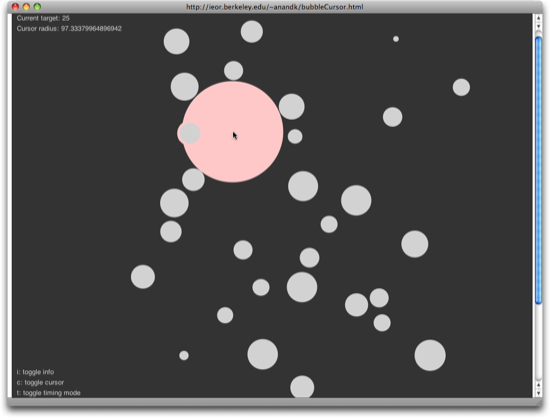The image size is (550, 418).
Task: Click the scrollbar up arrow at top
Action: tap(538, 18)
